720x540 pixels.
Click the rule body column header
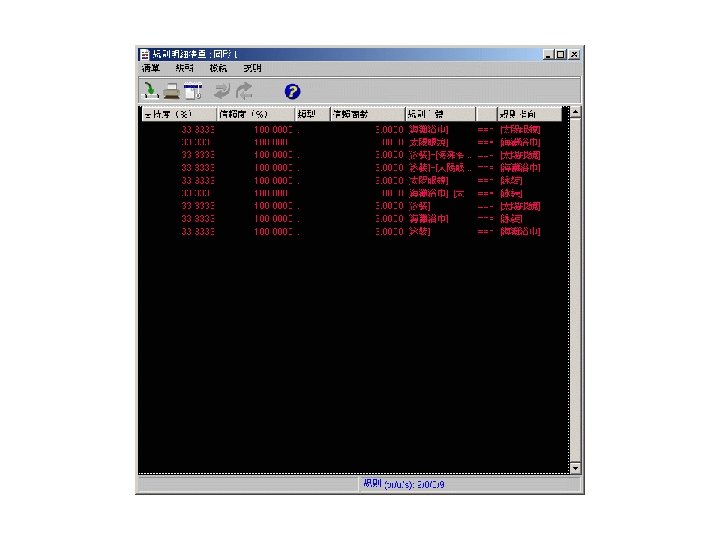point(440,114)
